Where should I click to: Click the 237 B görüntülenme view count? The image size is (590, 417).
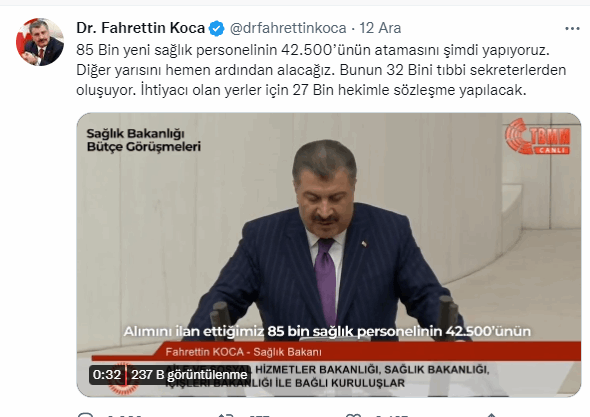189,375
